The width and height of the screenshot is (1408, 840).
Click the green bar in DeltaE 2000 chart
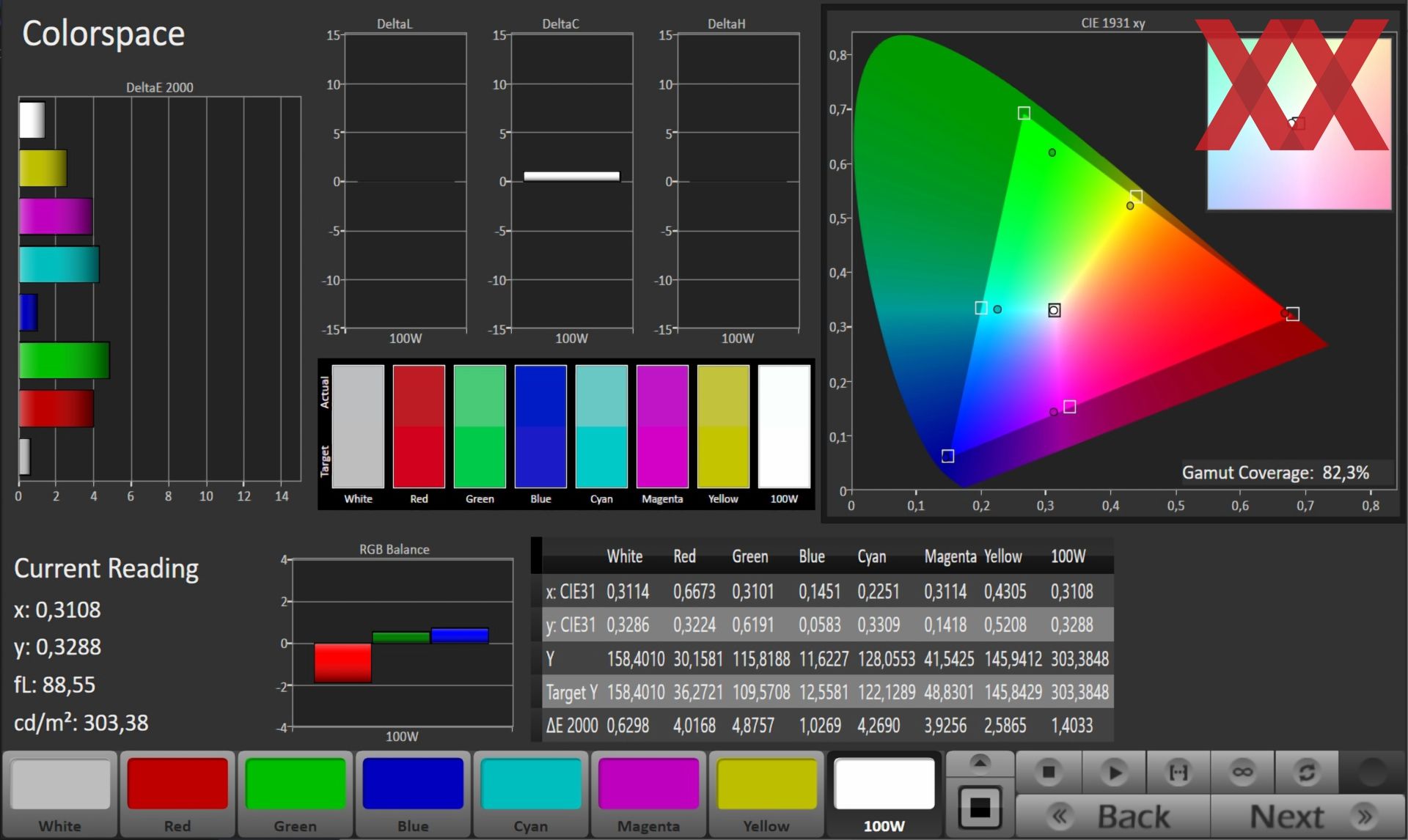tap(65, 361)
